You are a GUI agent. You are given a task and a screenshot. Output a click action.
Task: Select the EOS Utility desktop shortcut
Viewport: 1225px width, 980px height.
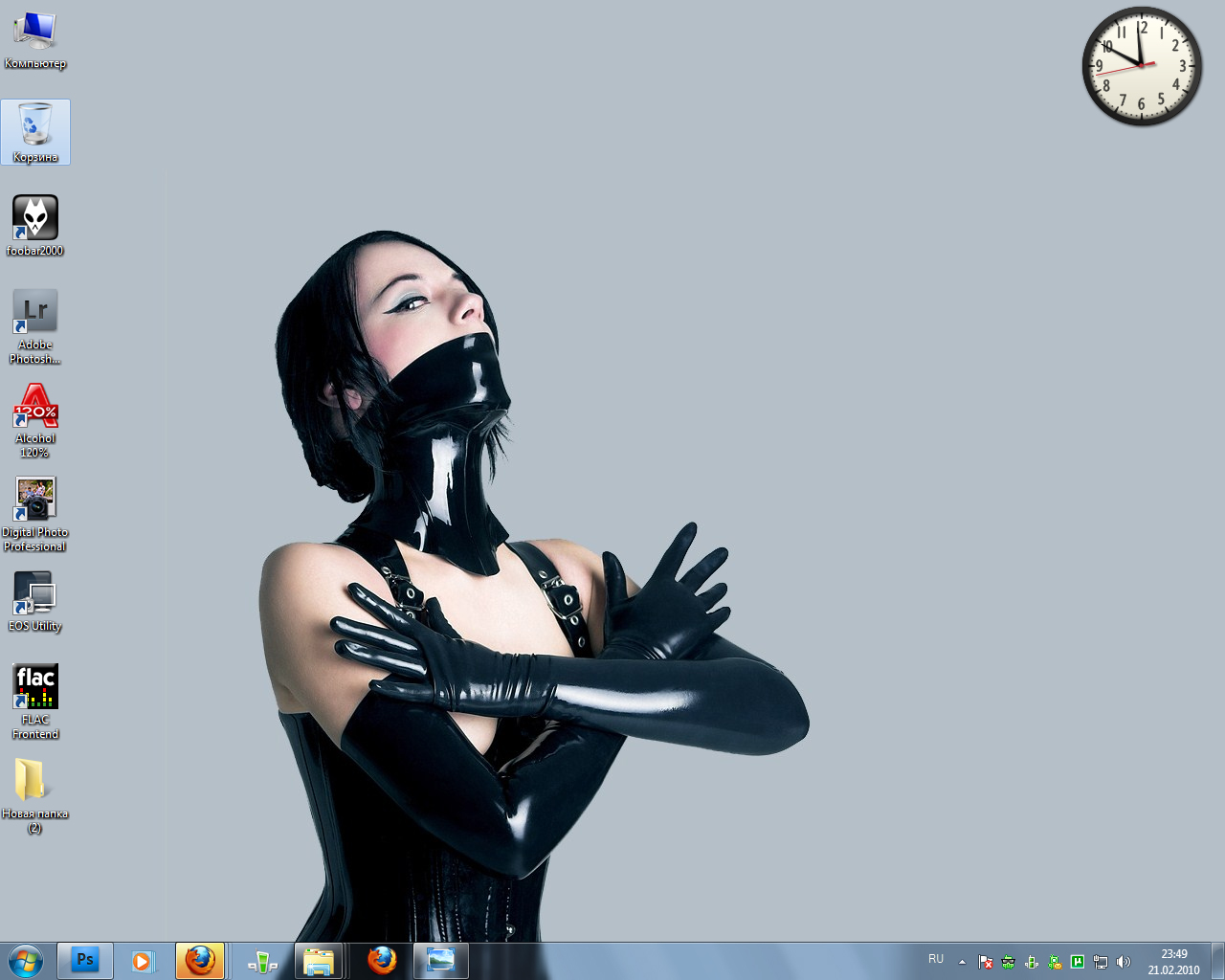35,601
